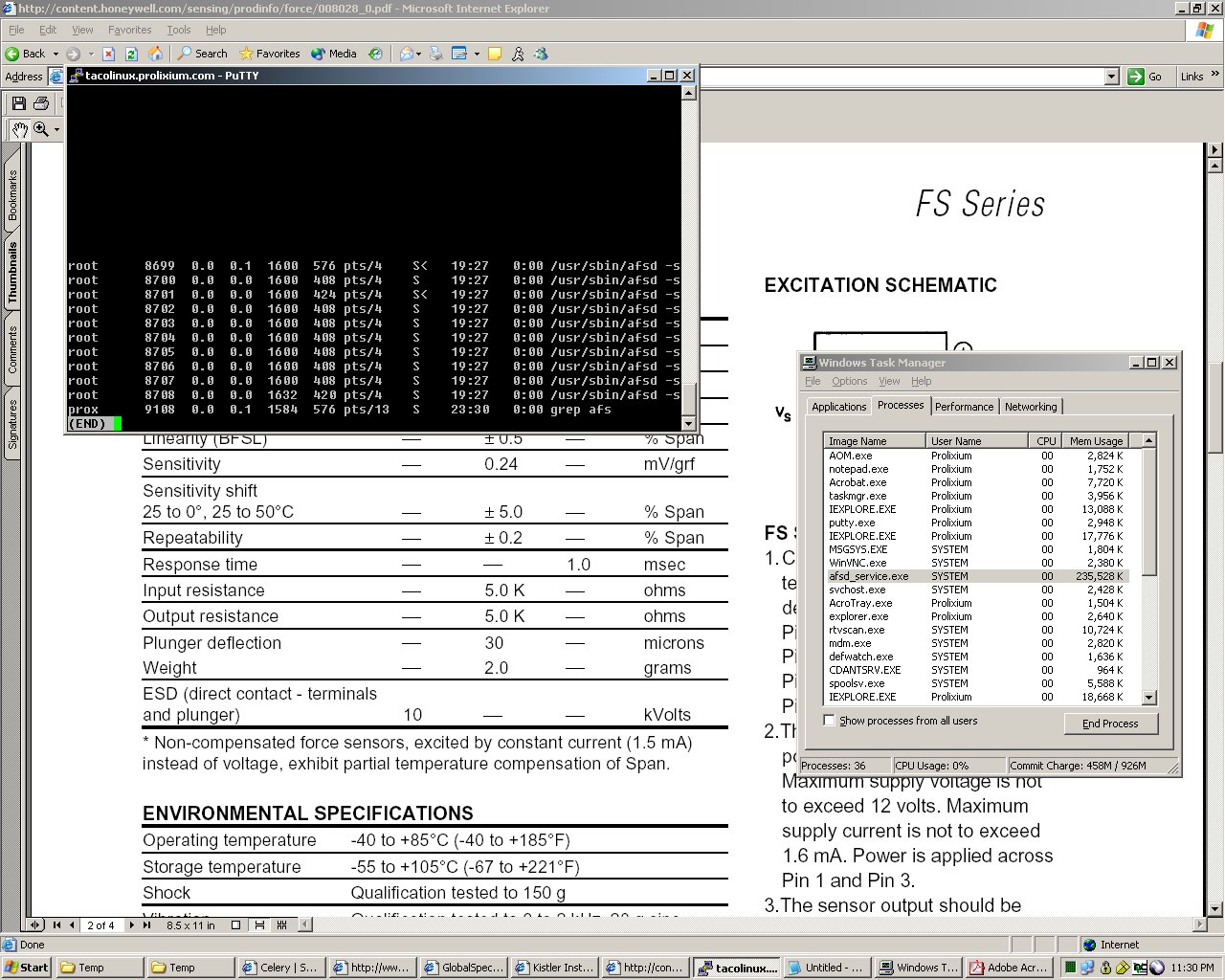Click the Messenger icon in IE toolbar

[x=541, y=54]
